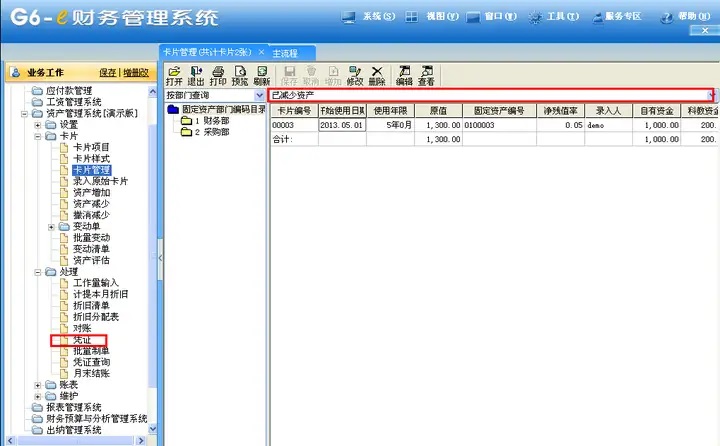Open 计提本月折旧 in the tree
This screenshot has height=446, width=720.
pos(101,294)
